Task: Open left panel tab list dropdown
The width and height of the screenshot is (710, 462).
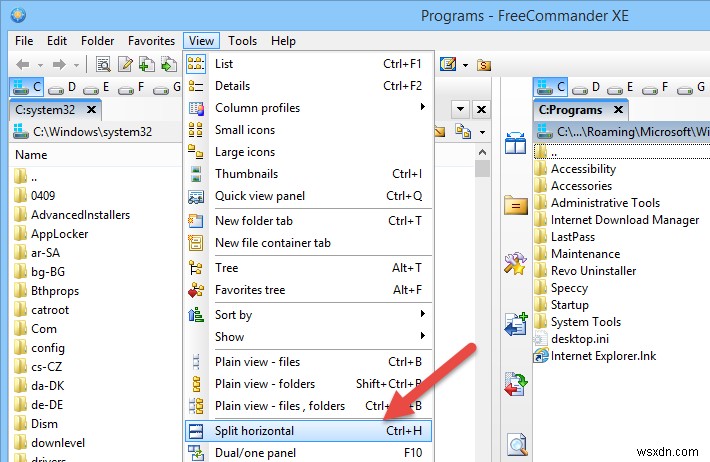Action: click(461, 109)
